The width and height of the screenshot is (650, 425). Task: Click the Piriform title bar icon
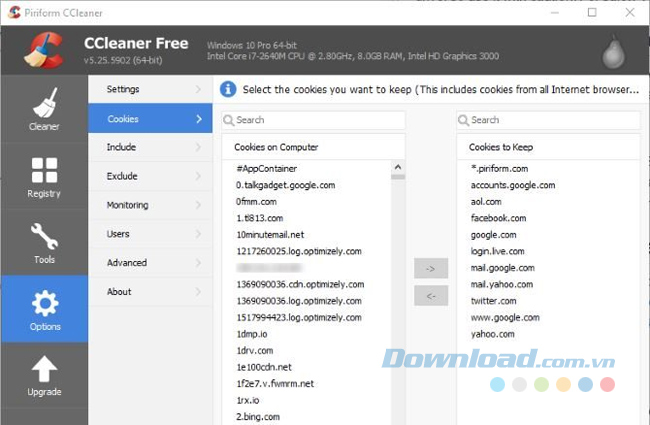[x=14, y=12]
